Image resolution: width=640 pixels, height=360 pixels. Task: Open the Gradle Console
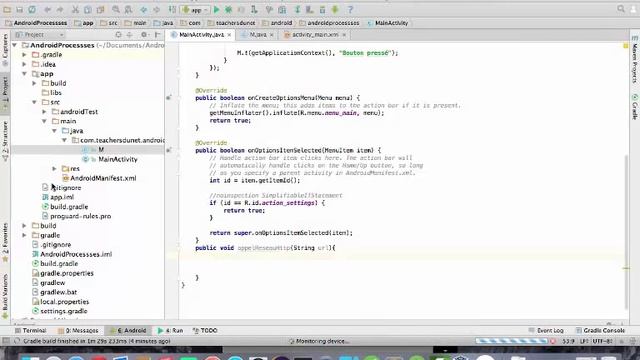(x=600, y=331)
